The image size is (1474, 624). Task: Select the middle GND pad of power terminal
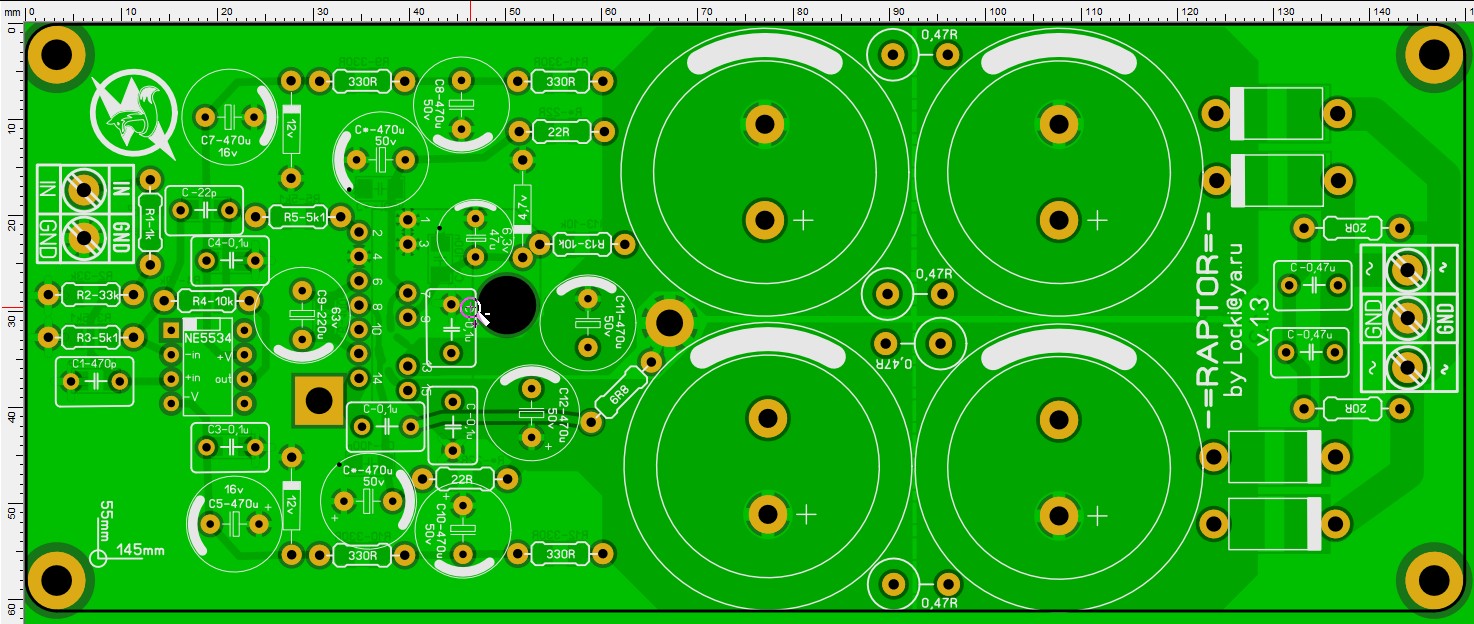click(1408, 317)
